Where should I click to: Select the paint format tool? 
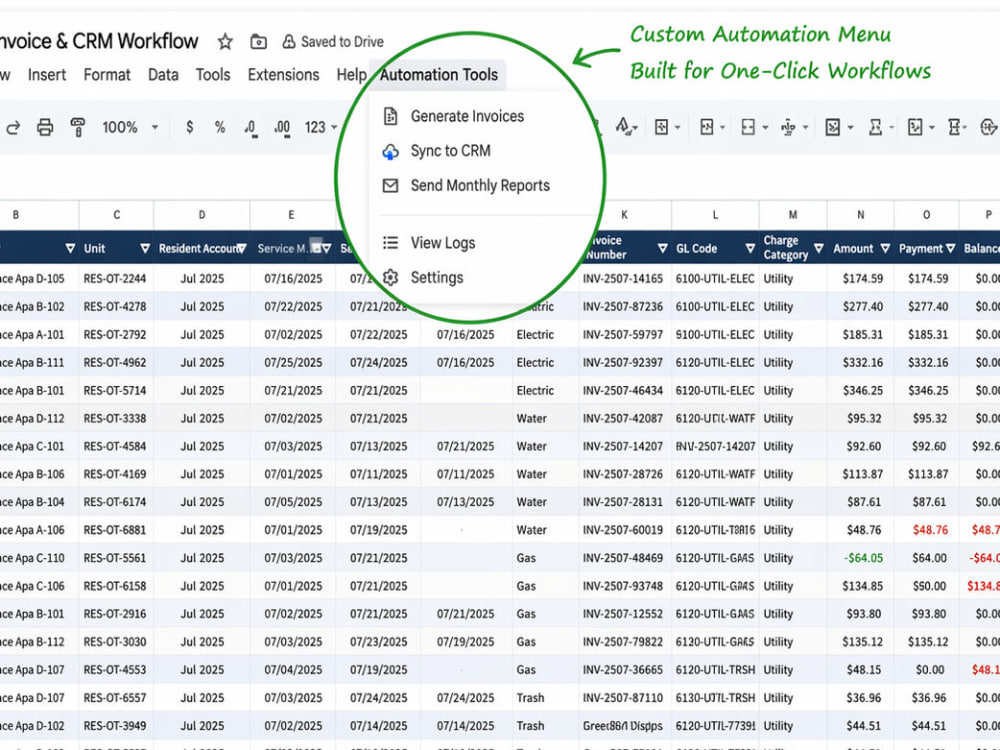pyautogui.click(x=78, y=128)
